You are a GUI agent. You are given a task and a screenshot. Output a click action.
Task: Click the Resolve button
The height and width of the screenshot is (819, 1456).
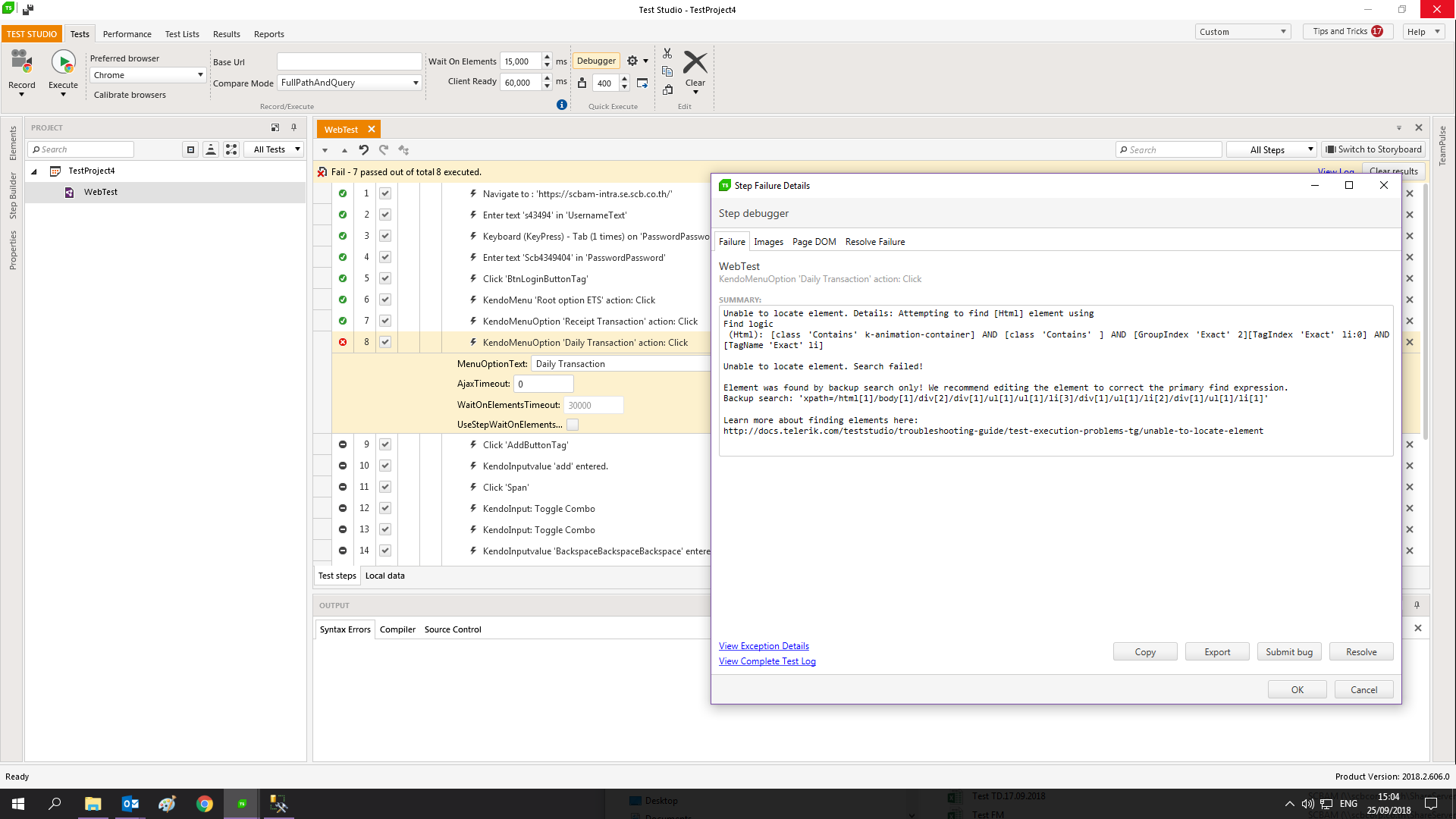(x=1360, y=652)
